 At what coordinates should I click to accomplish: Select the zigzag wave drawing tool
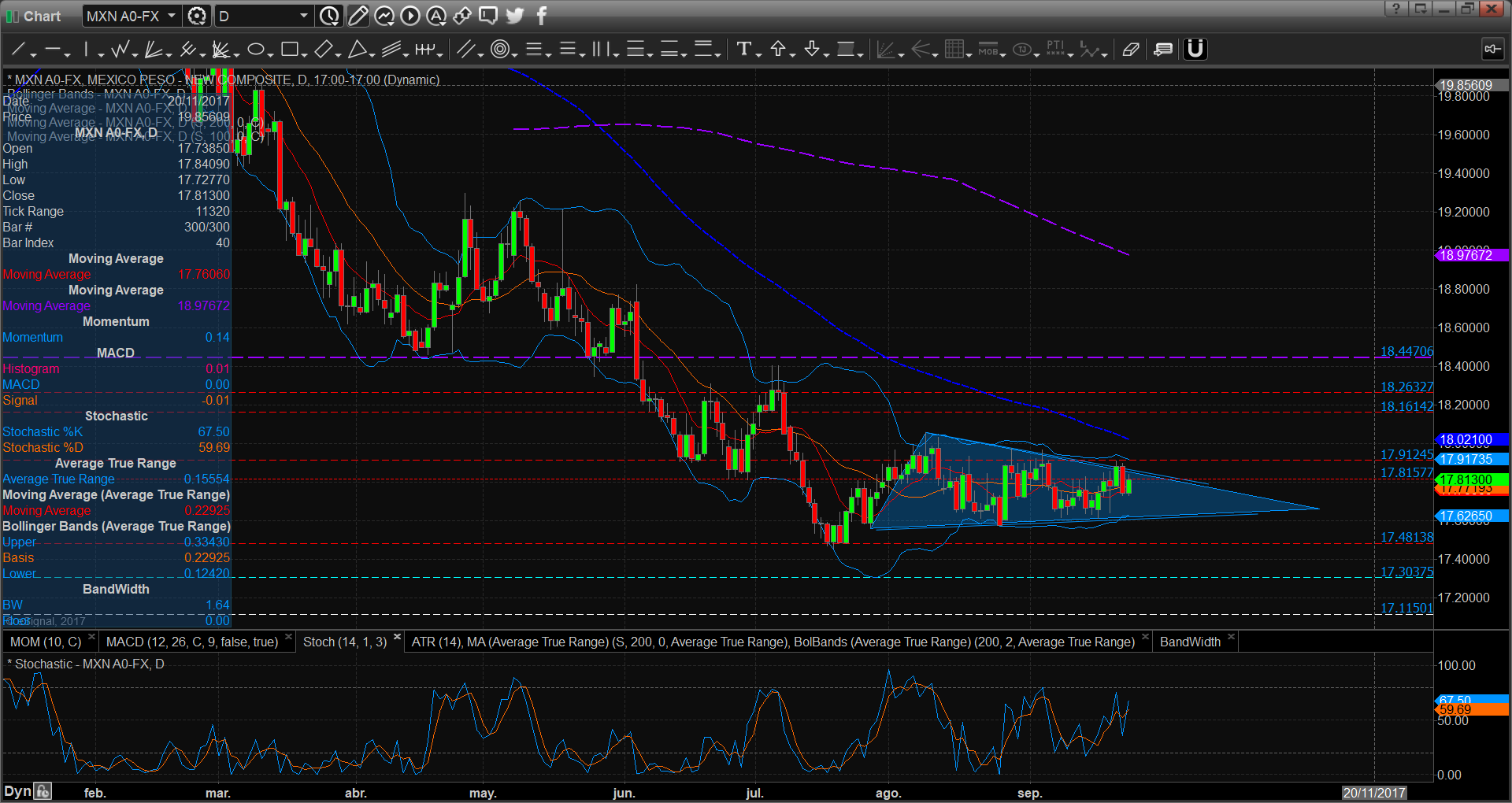pos(120,50)
